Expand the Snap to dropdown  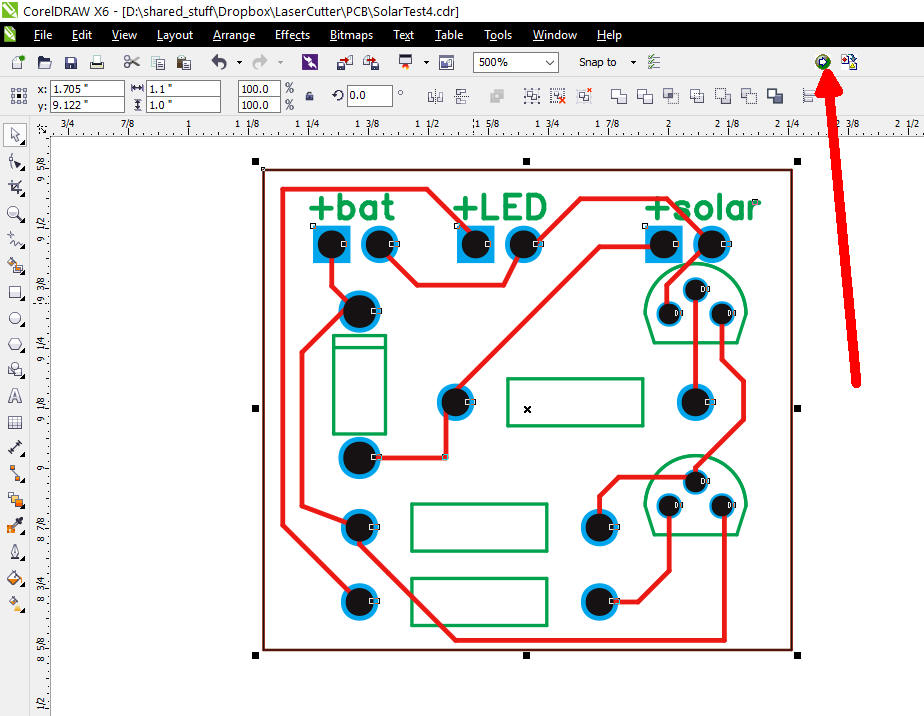coord(633,62)
